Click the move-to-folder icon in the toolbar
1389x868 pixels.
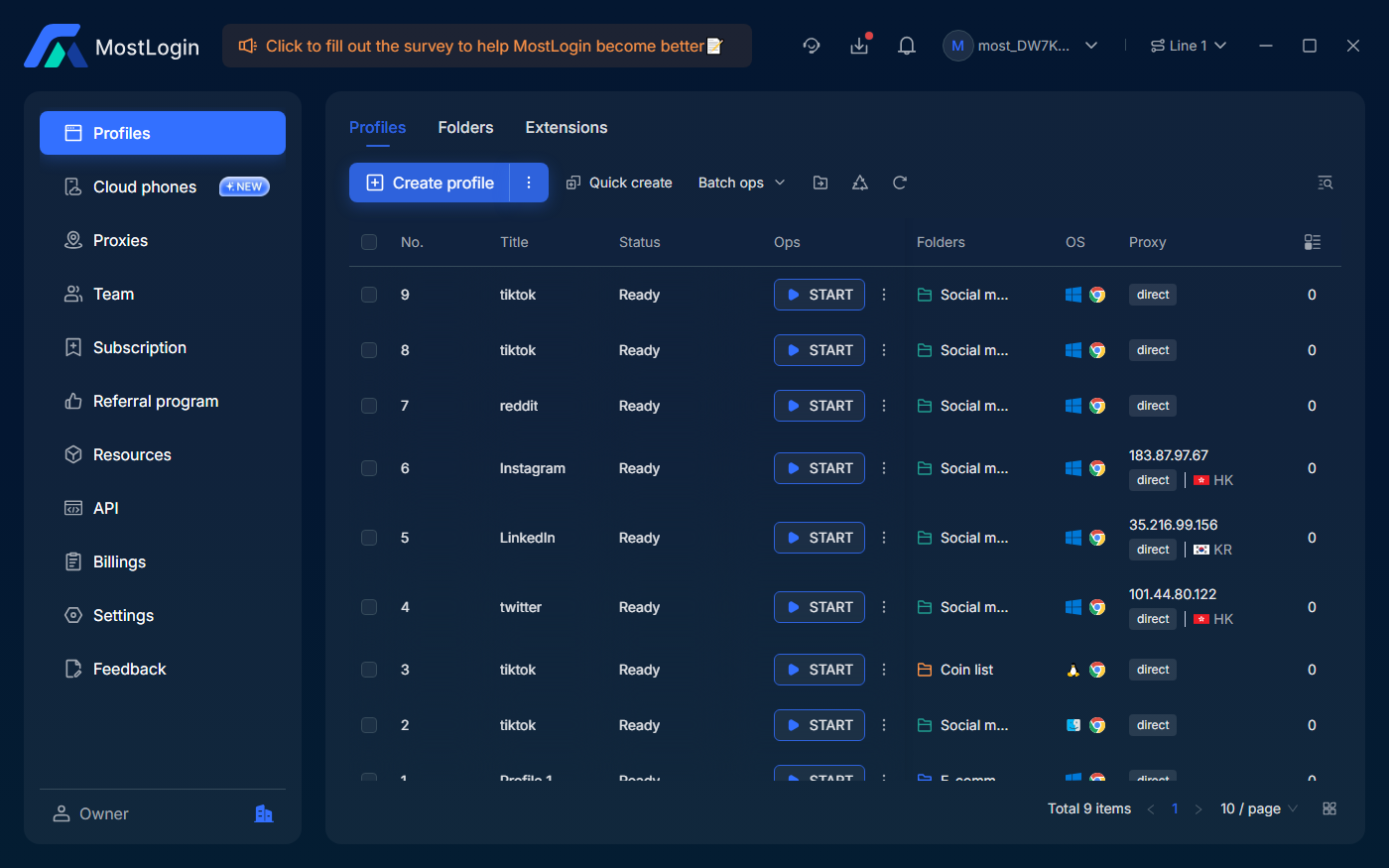(821, 183)
